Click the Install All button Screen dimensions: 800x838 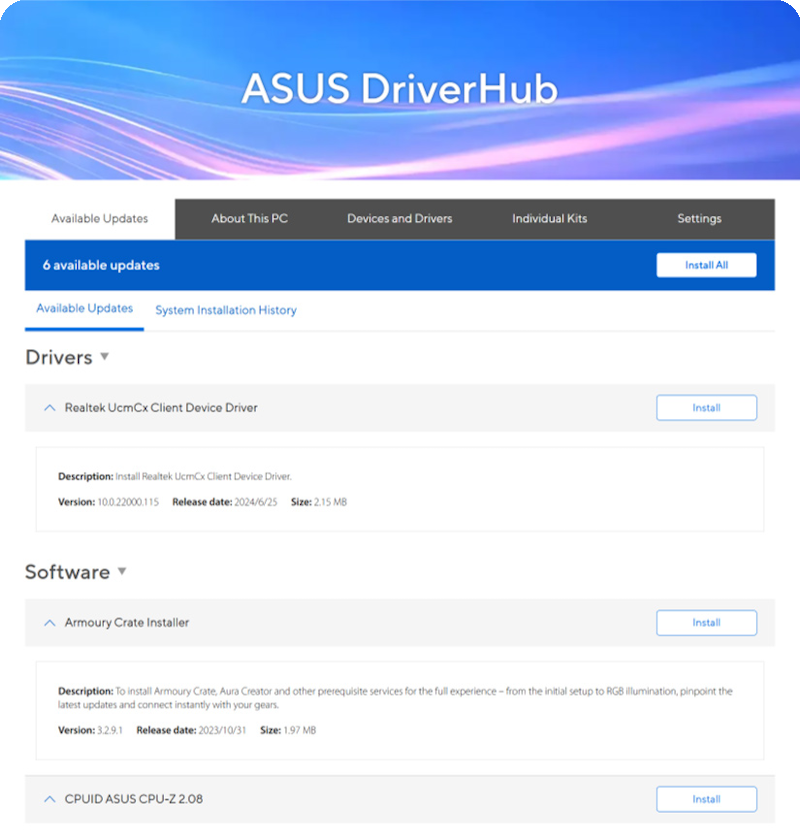click(x=706, y=265)
